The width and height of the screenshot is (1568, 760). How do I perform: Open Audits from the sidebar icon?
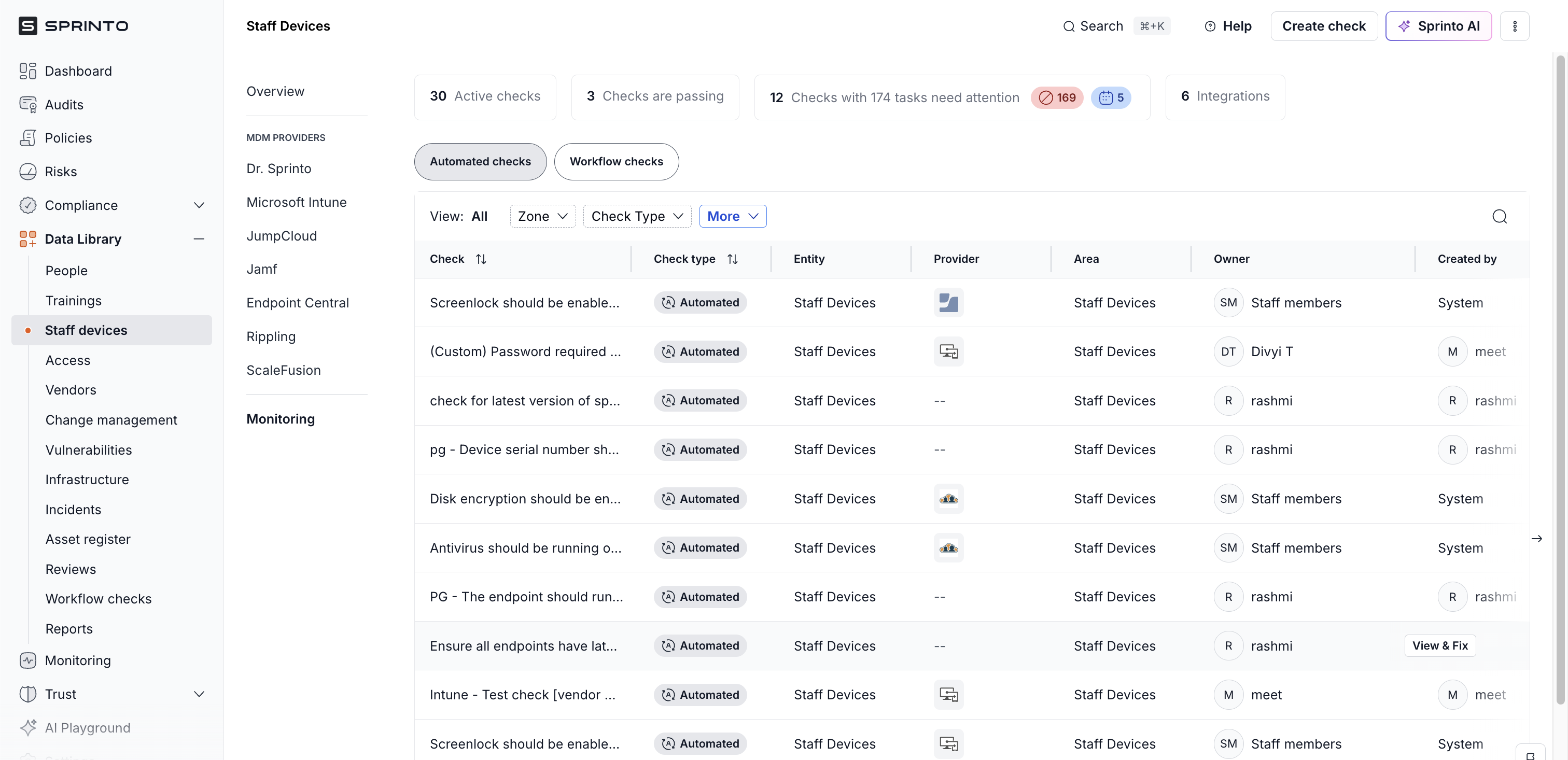(27, 105)
